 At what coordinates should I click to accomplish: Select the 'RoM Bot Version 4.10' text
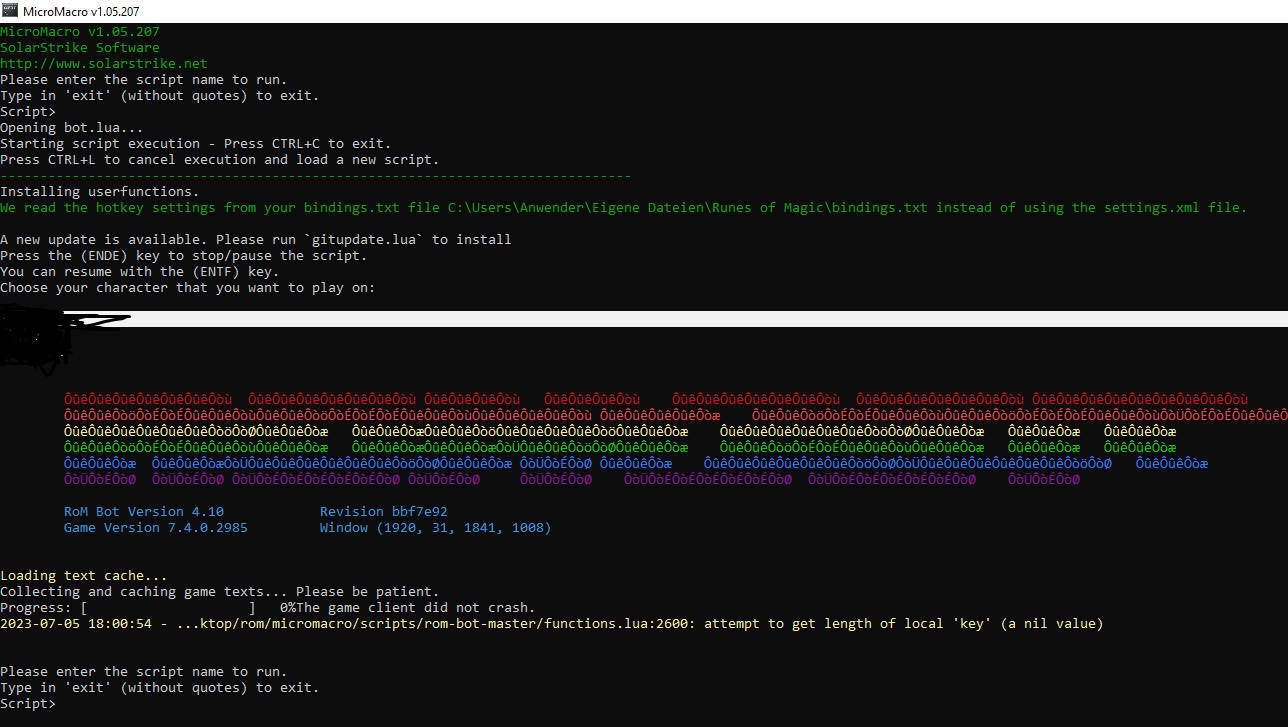coord(144,512)
